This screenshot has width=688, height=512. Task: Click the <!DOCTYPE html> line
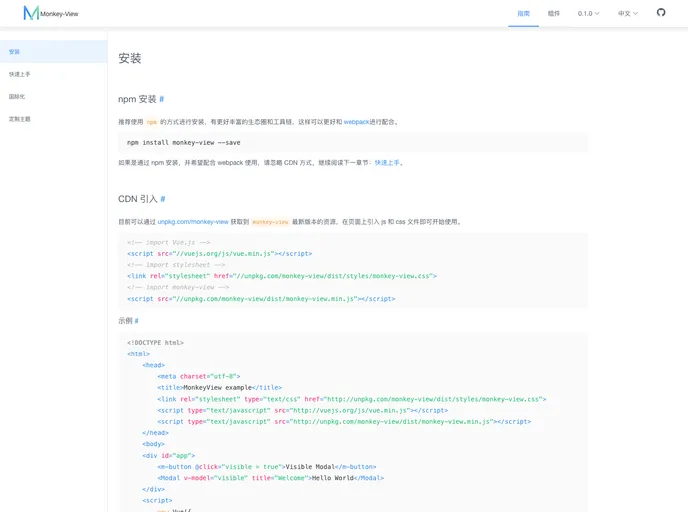pyautogui.click(x=155, y=343)
